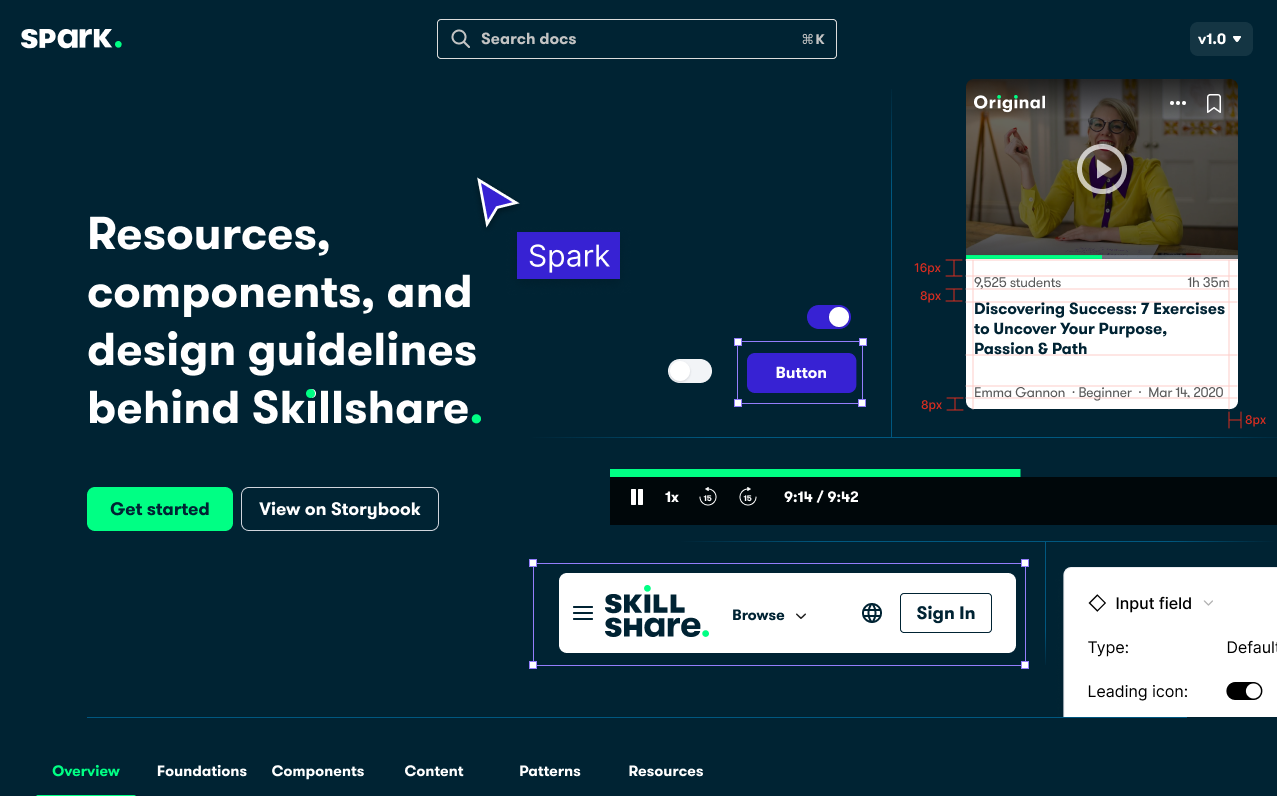Click the green video player progress bar

(815, 473)
